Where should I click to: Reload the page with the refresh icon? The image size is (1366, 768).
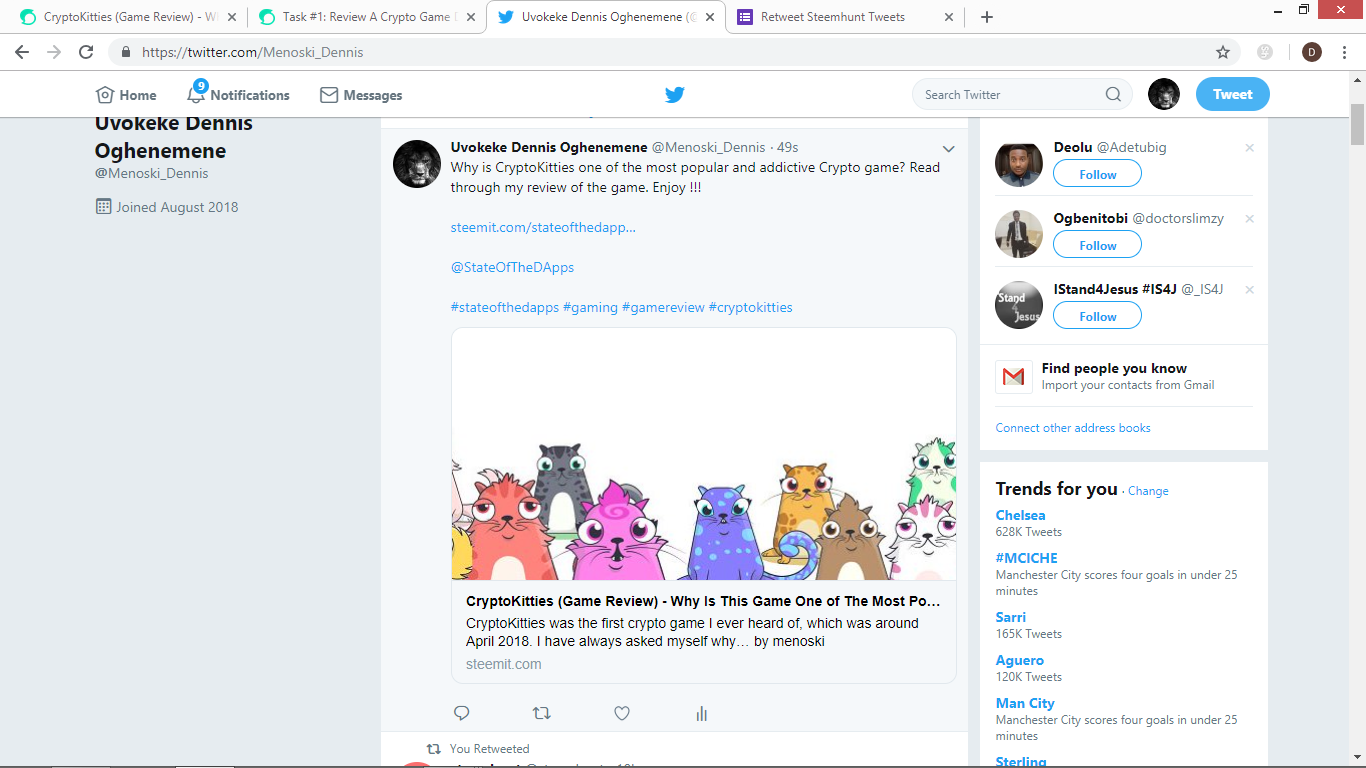(86, 52)
